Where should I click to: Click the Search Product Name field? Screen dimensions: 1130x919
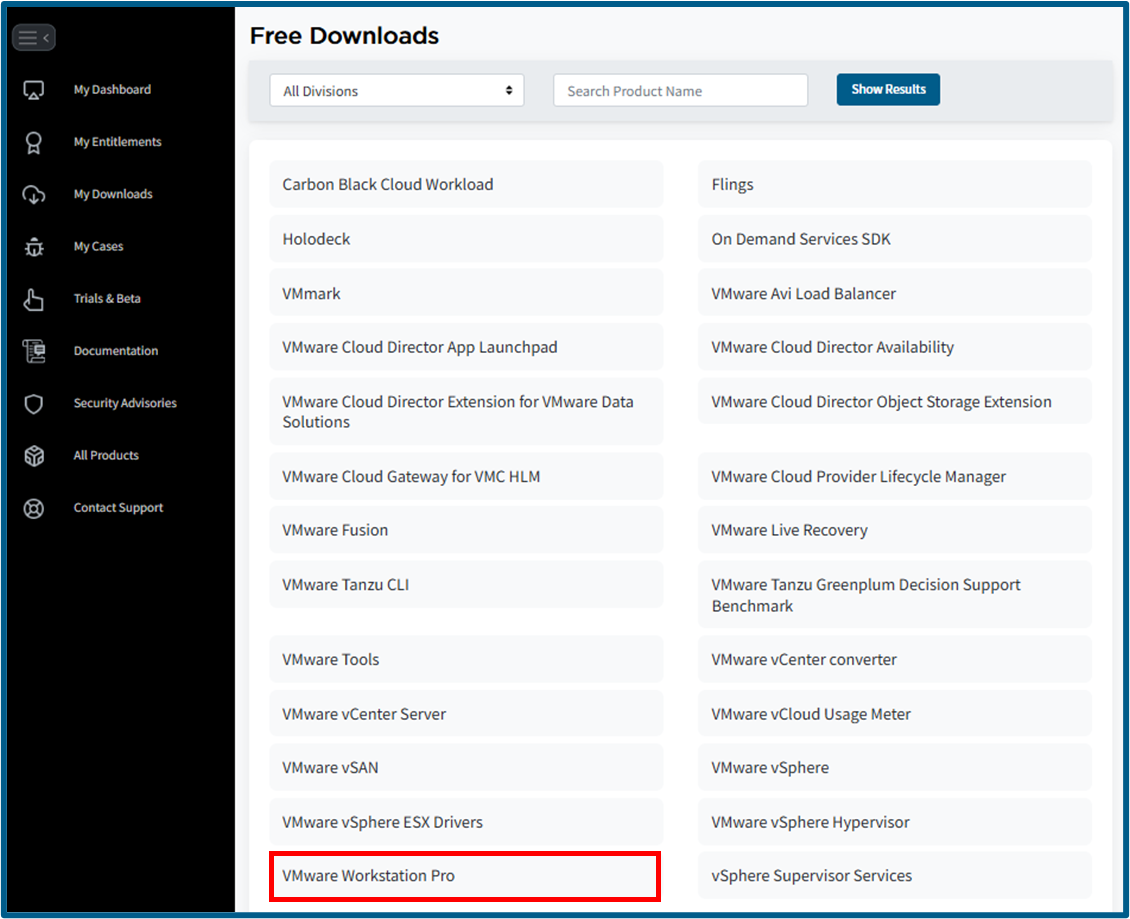(680, 91)
